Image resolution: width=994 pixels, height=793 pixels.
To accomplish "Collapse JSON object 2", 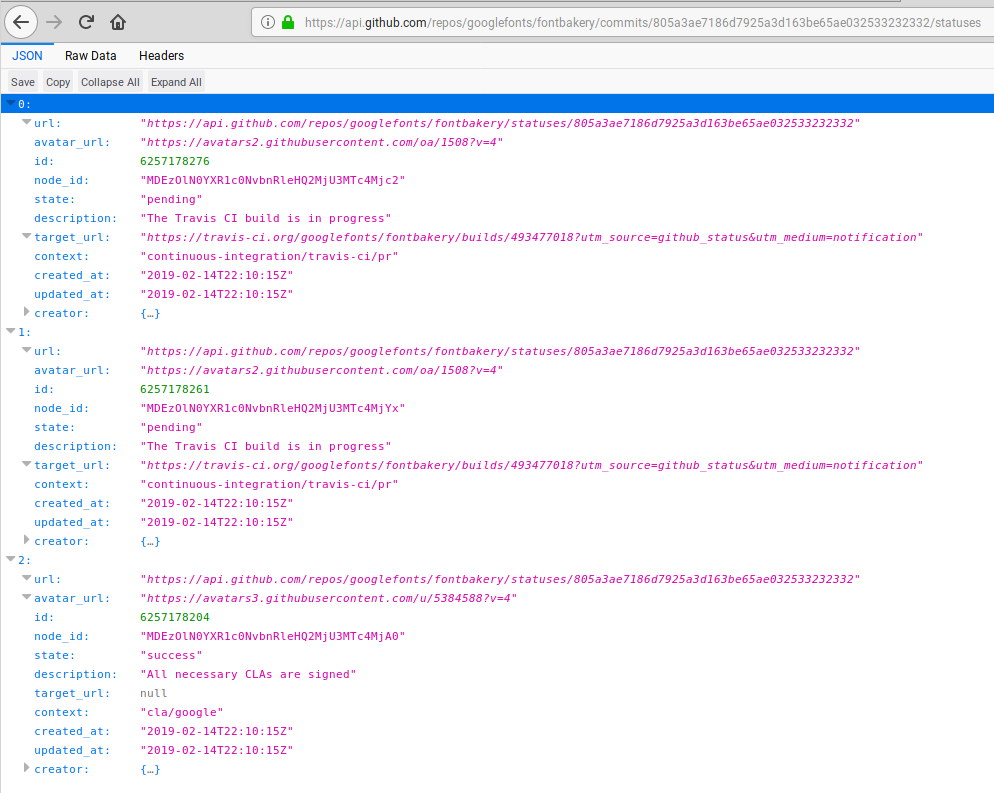I will pyautogui.click(x=10, y=560).
